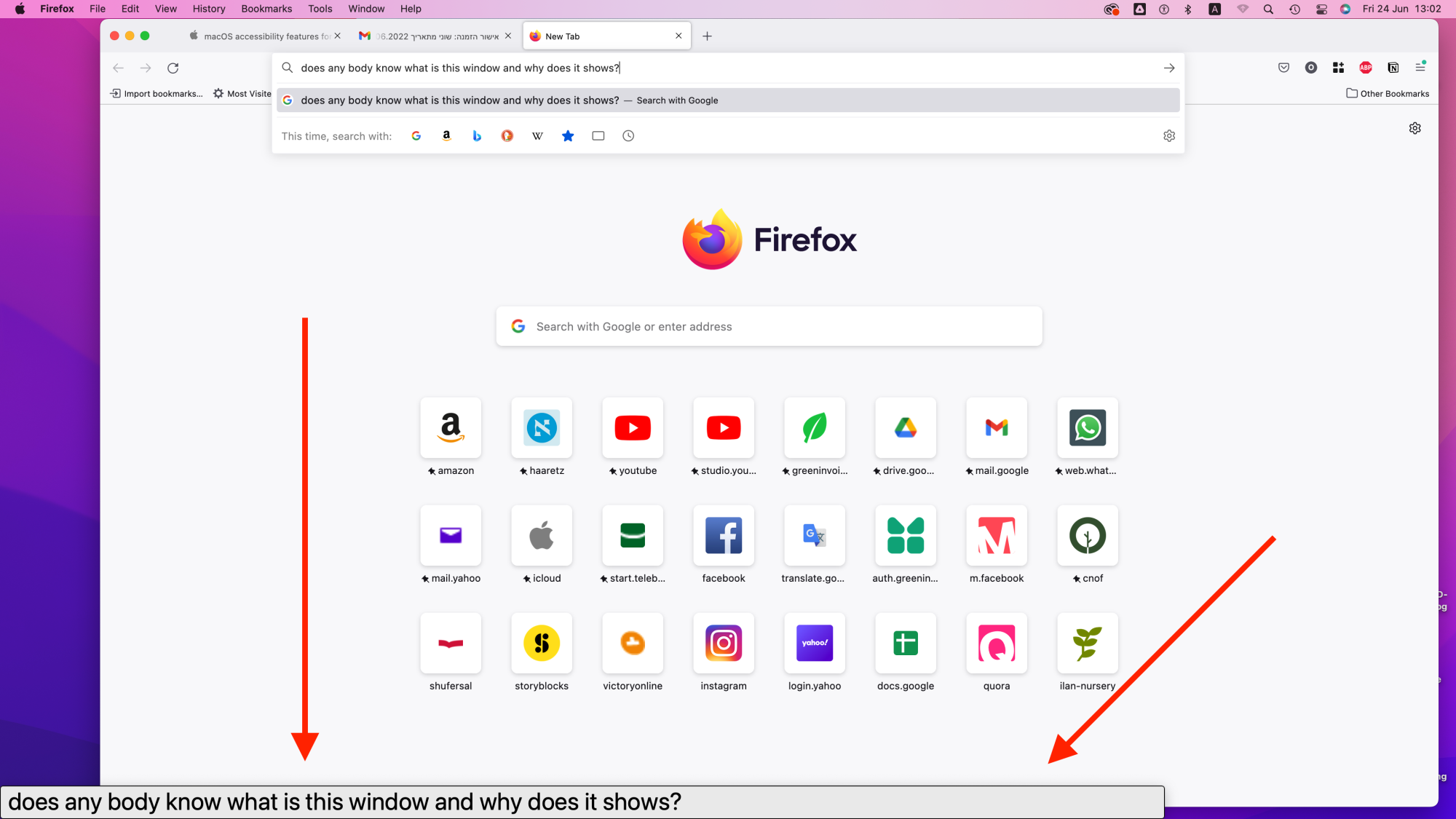Click the Bluetooth menu bar icon

pyautogui.click(x=1188, y=9)
